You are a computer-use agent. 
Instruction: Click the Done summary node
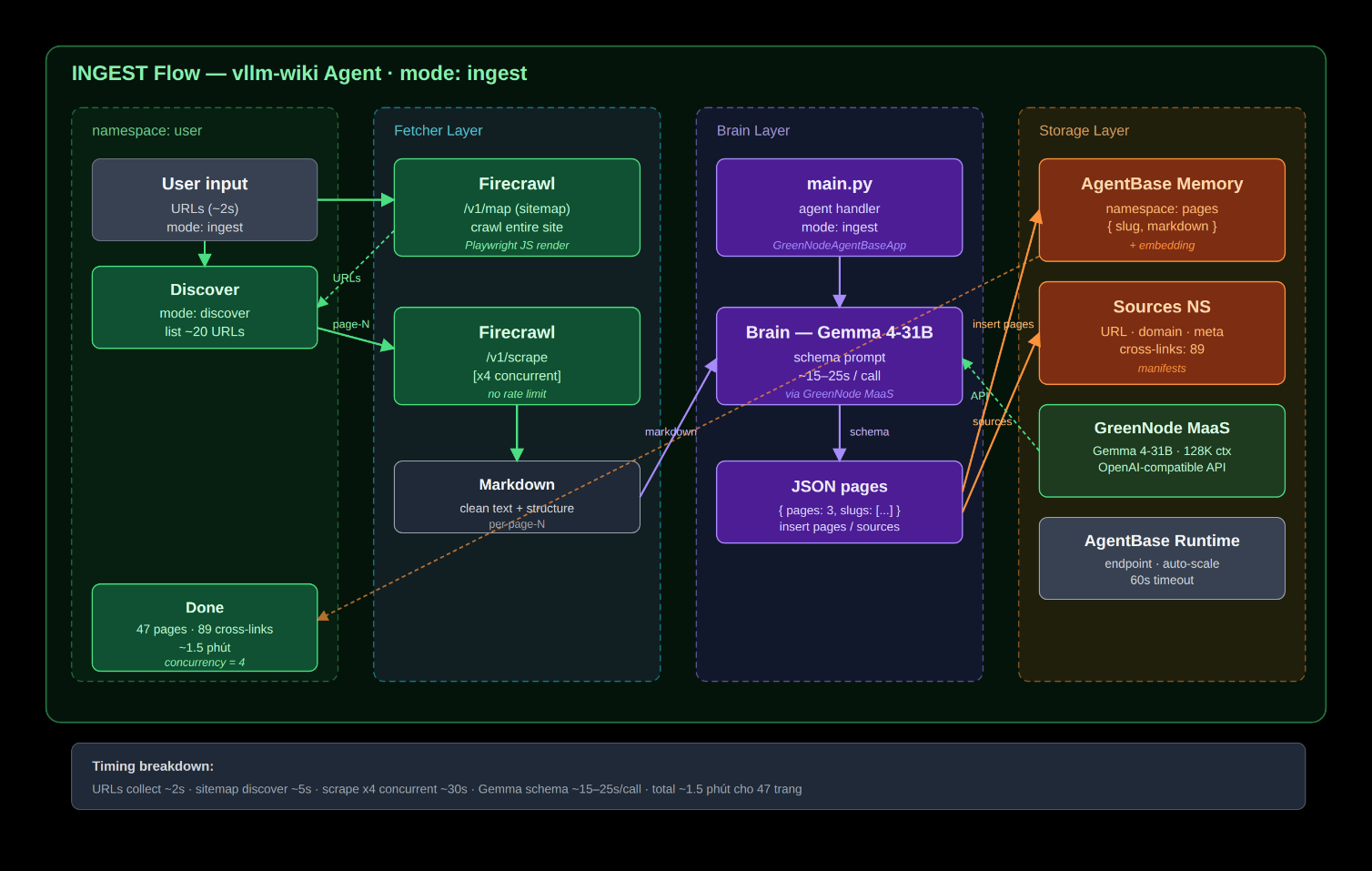(x=205, y=627)
